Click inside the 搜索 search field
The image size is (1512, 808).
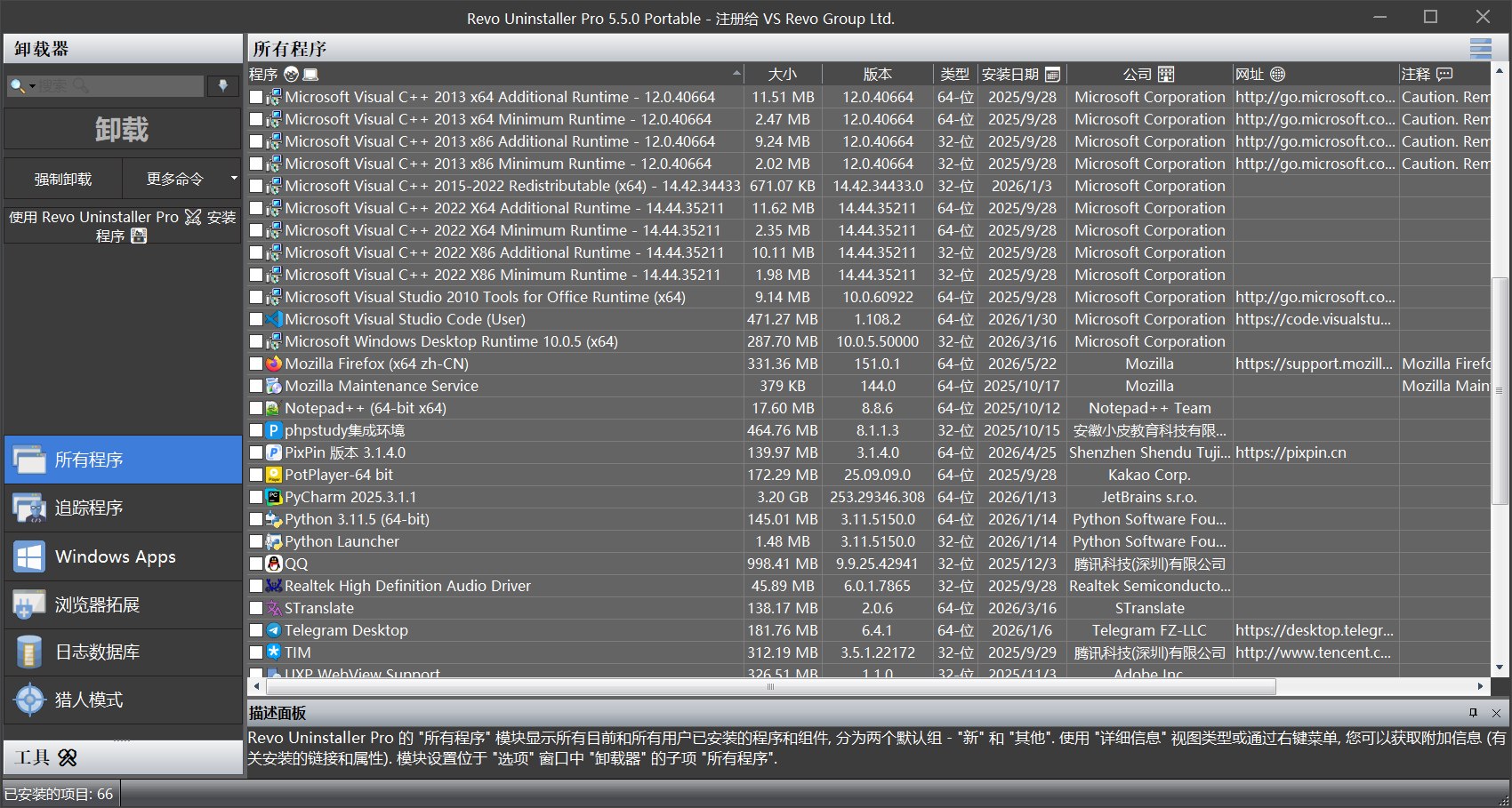coord(120,85)
